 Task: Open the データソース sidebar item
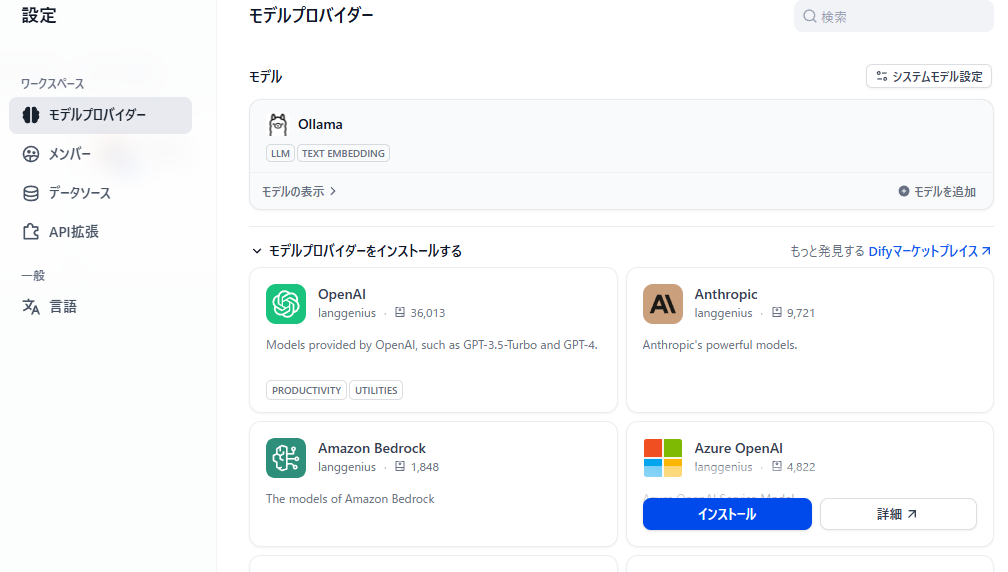(100, 193)
